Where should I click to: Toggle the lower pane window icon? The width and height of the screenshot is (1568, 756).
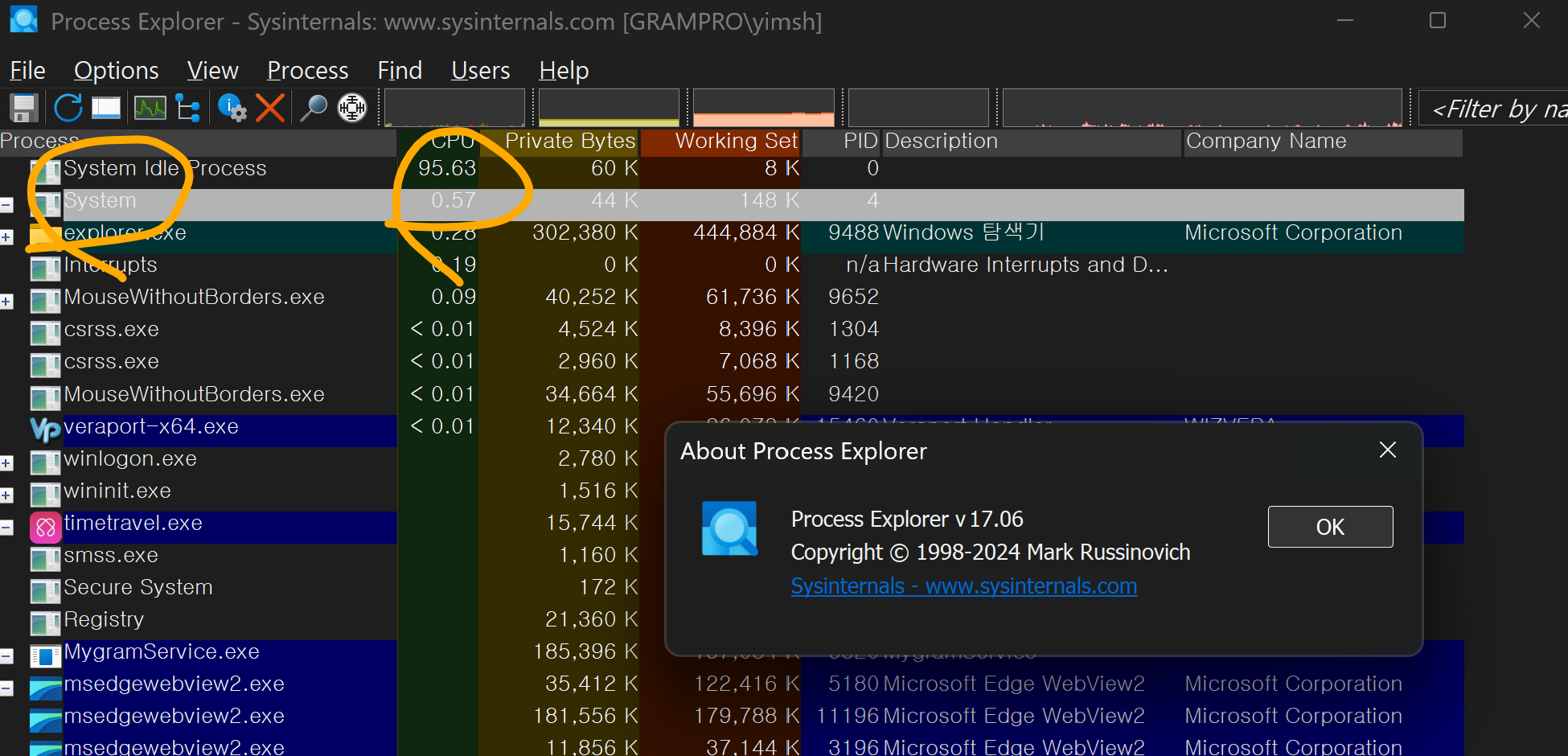pyautogui.click(x=106, y=108)
